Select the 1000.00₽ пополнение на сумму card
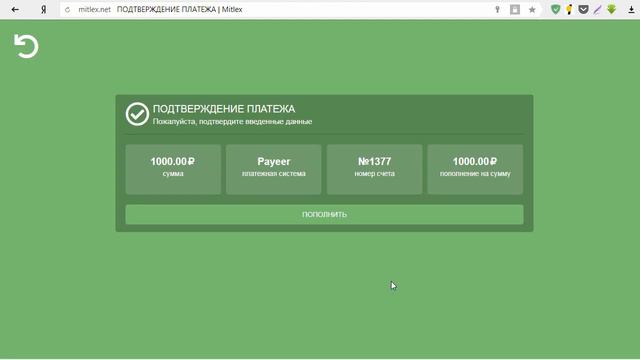Image resolution: width=640 pixels, height=360 pixels. tap(475, 169)
